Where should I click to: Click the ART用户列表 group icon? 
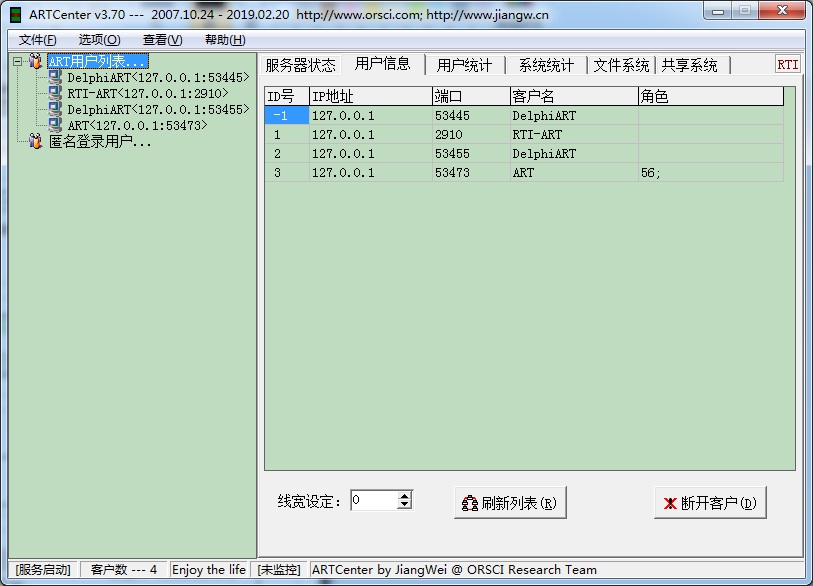(35, 61)
